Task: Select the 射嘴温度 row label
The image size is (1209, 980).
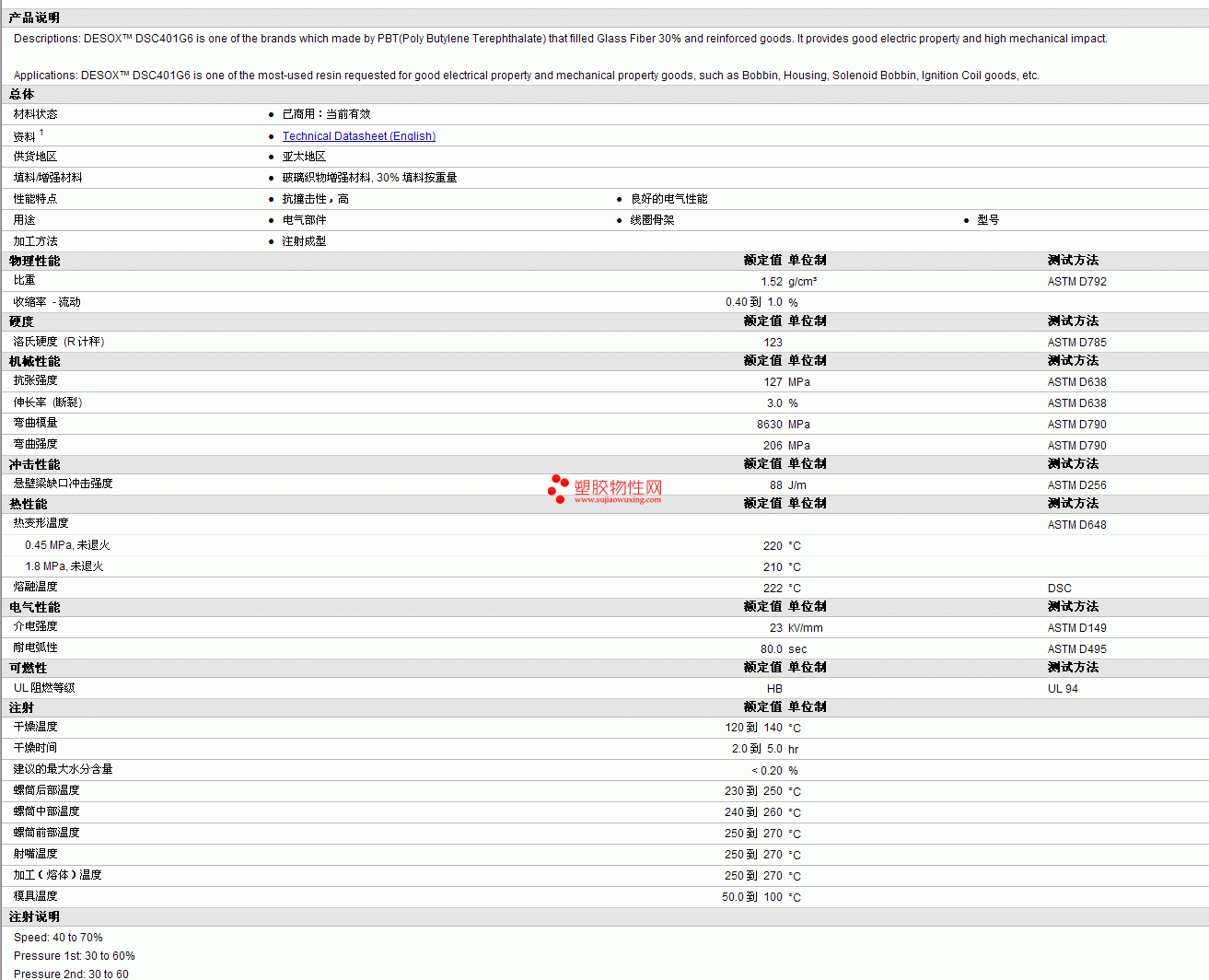Action: [x=35, y=854]
